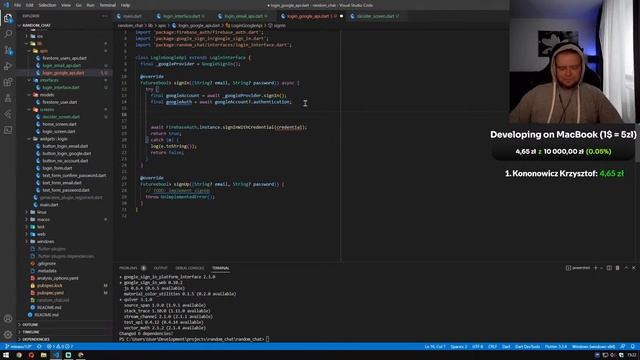640x360 pixels.
Task: Open File Explorer from the taskbar
Action: (43, 355)
